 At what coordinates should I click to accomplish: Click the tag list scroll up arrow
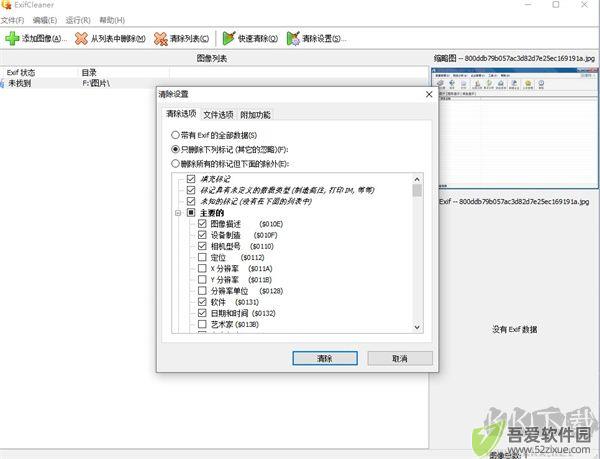pos(417,179)
